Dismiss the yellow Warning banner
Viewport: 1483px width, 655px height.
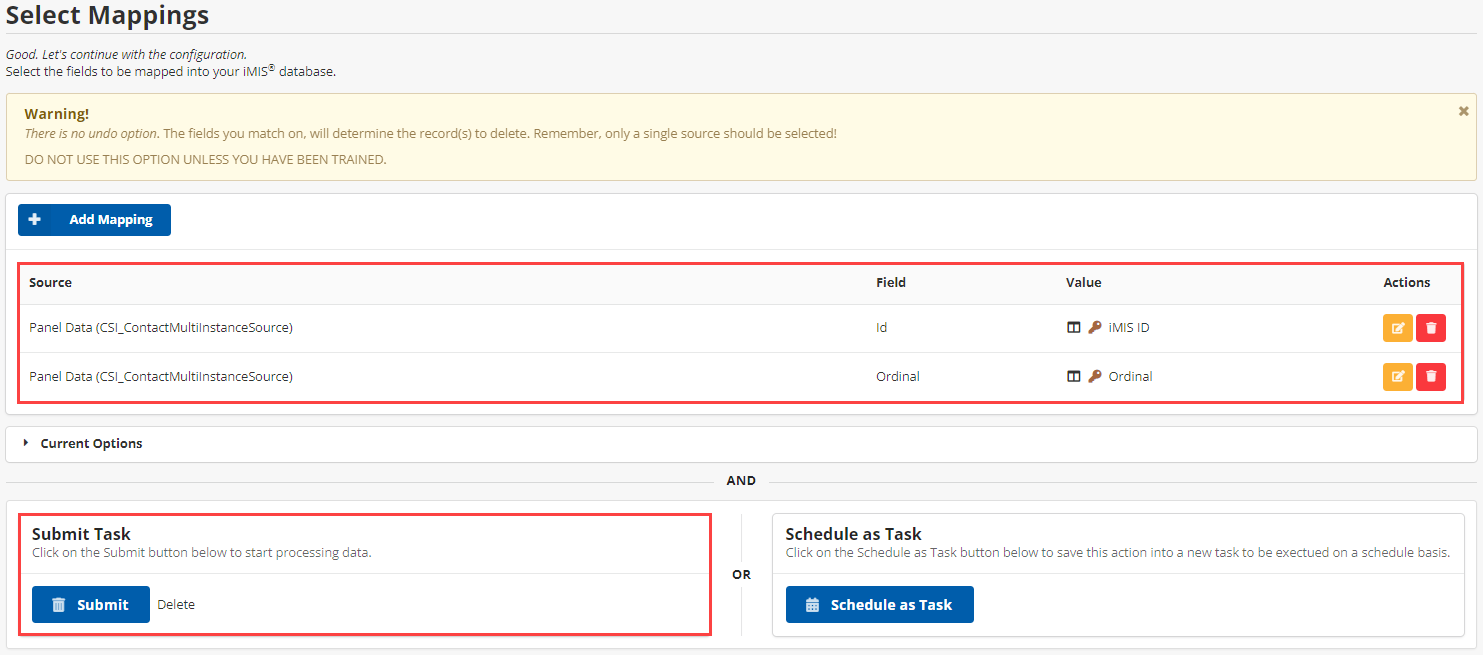pos(1463,111)
